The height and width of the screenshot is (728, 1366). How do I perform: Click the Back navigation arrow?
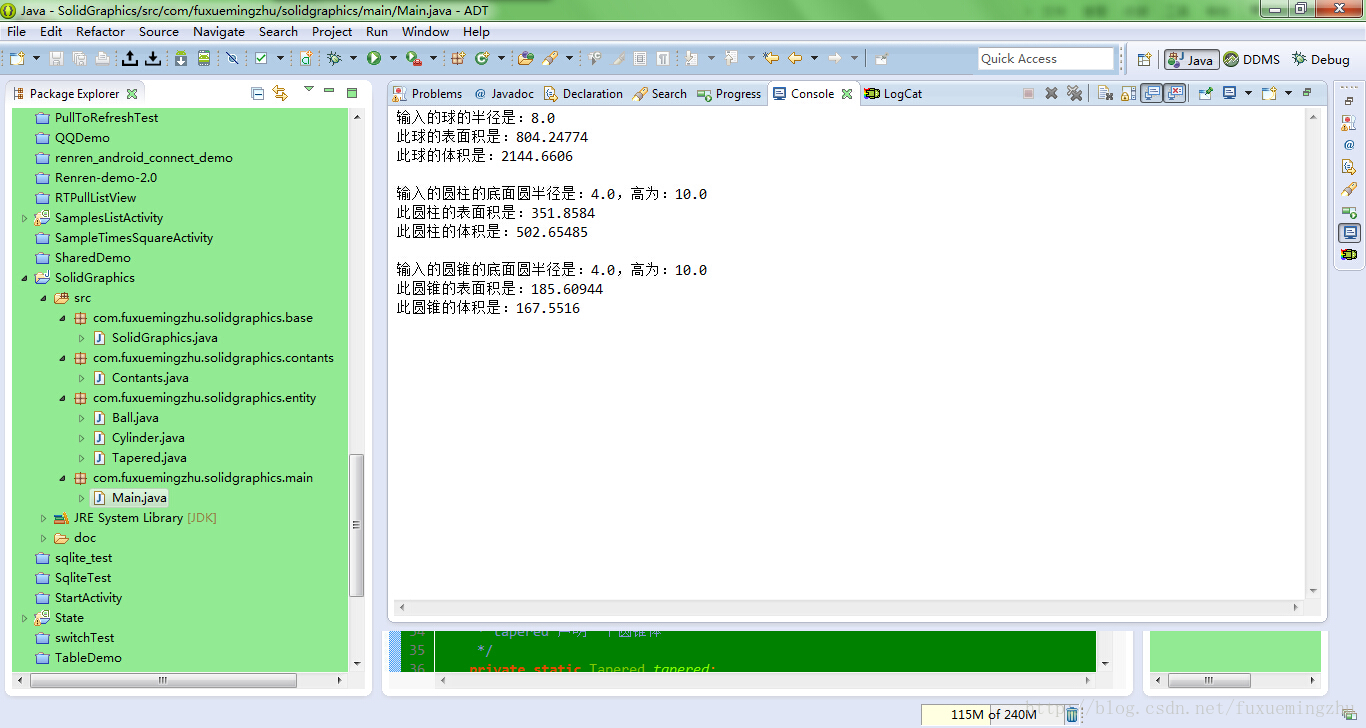(x=795, y=58)
